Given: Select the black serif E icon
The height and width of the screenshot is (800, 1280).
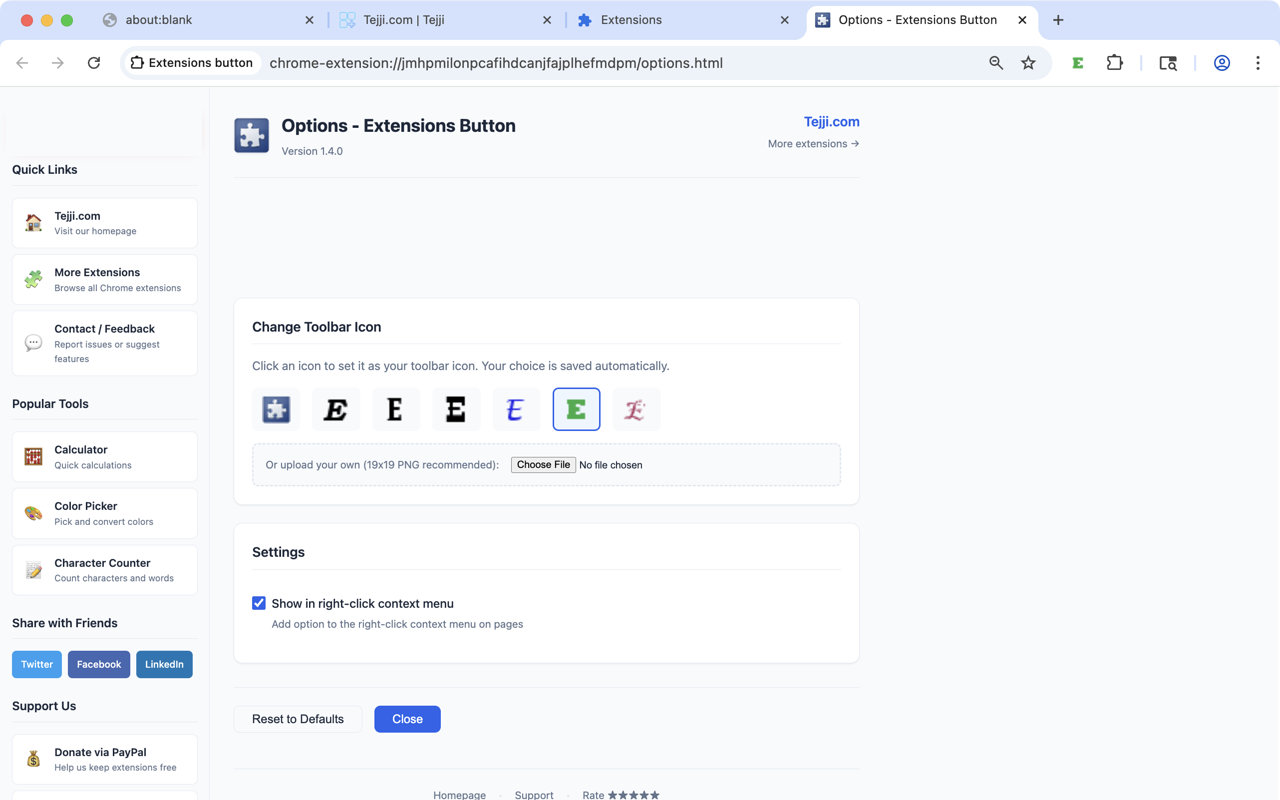Looking at the screenshot, I should 395,409.
